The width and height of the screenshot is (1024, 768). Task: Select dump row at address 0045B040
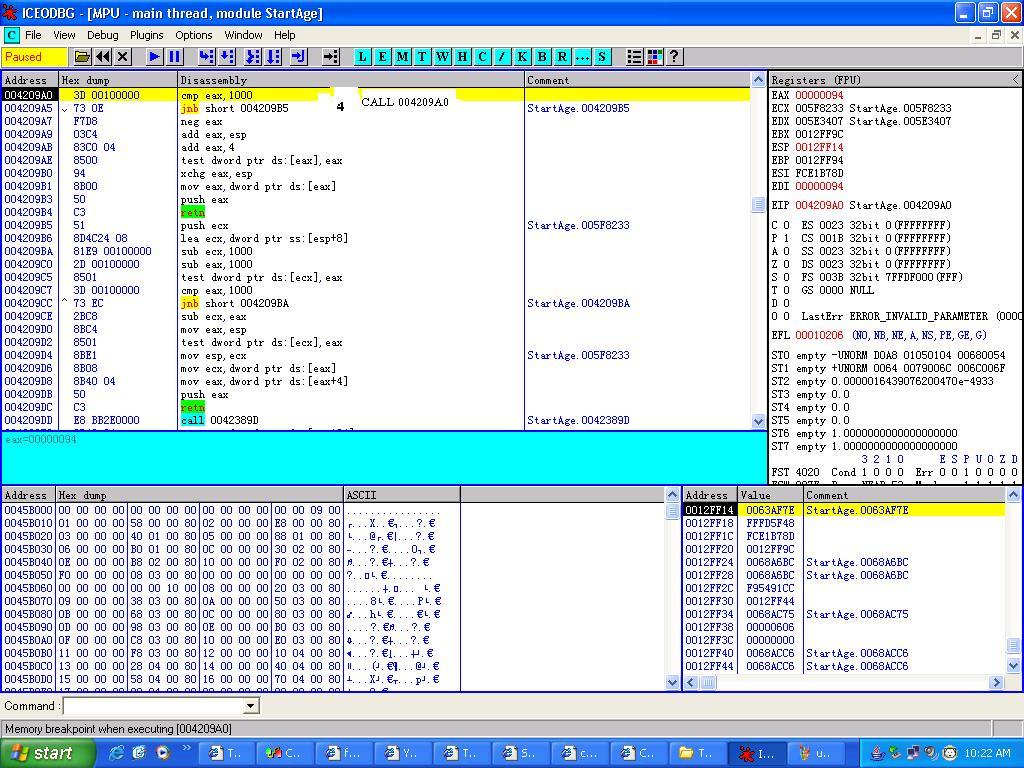(x=231, y=562)
